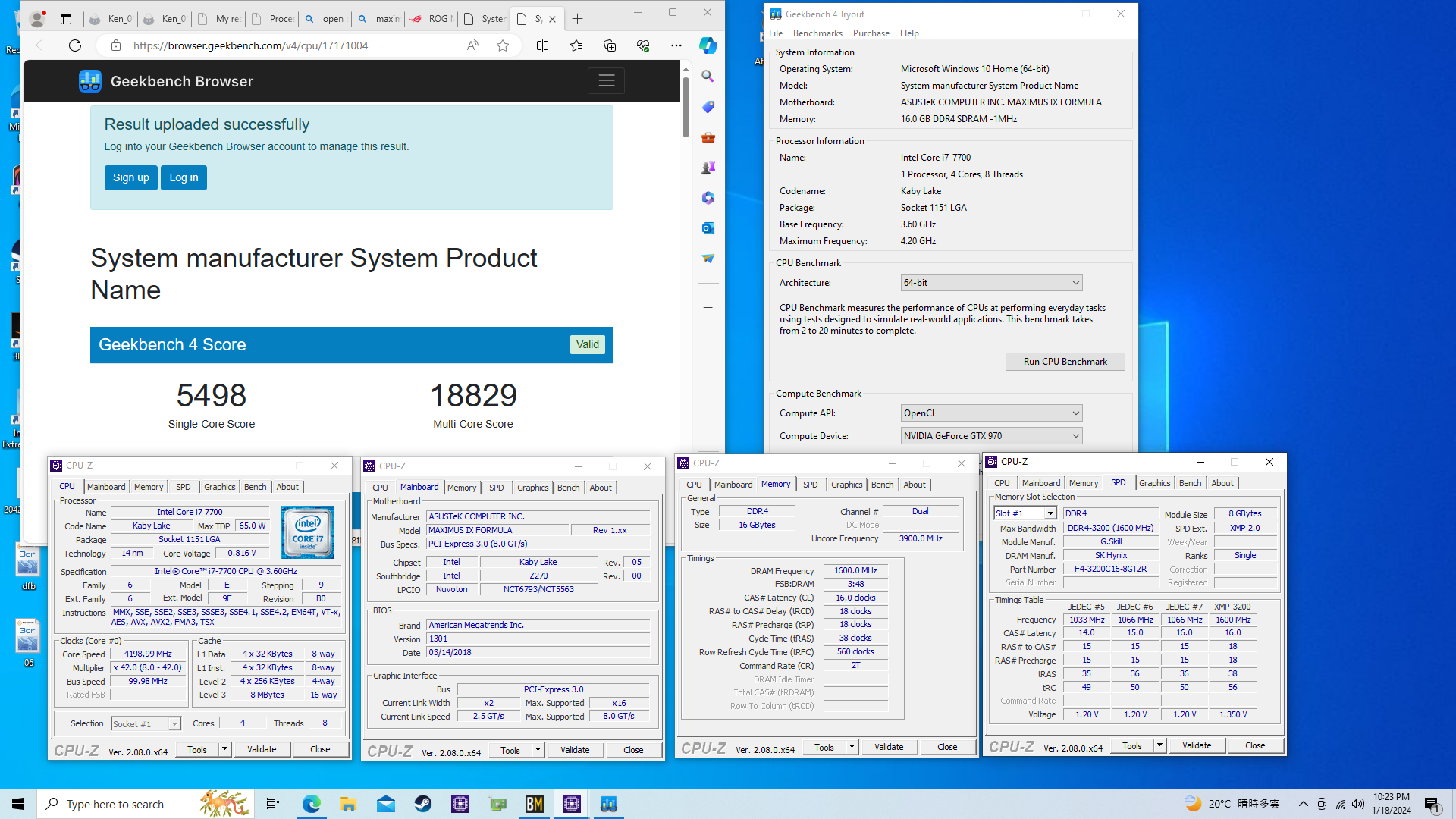Click Type here to search box

click(145, 804)
